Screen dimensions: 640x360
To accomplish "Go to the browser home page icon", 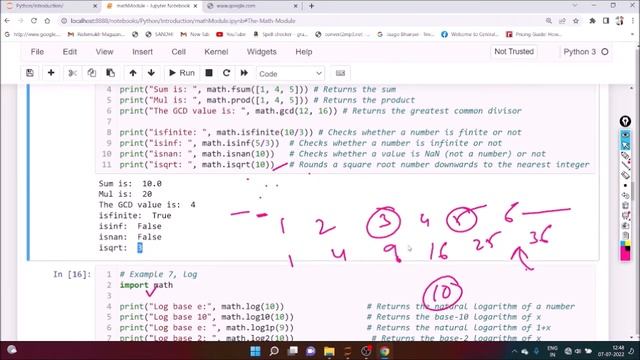I will coord(47,20).
